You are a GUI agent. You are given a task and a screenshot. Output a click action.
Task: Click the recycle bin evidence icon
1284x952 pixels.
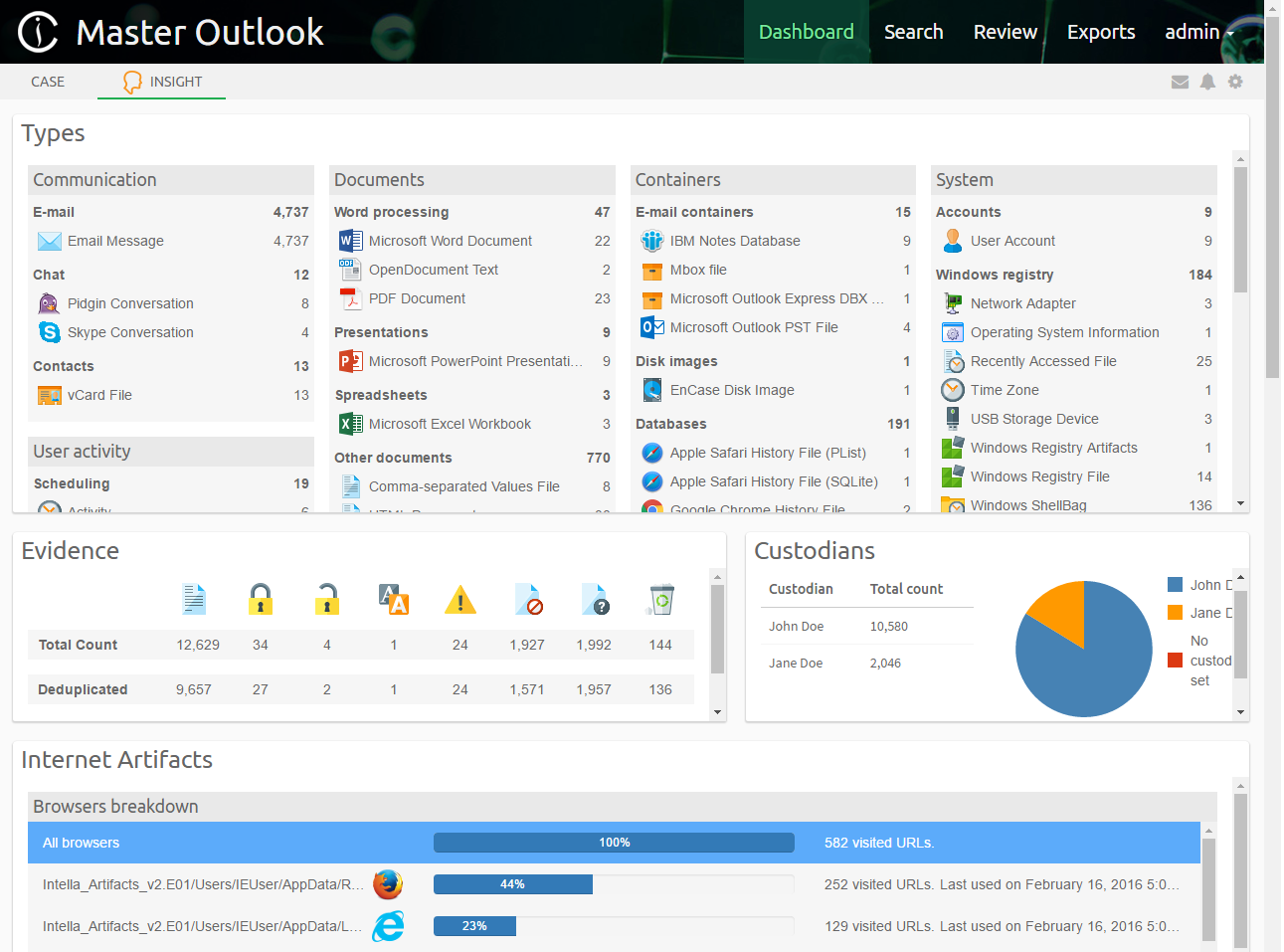pos(660,599)
